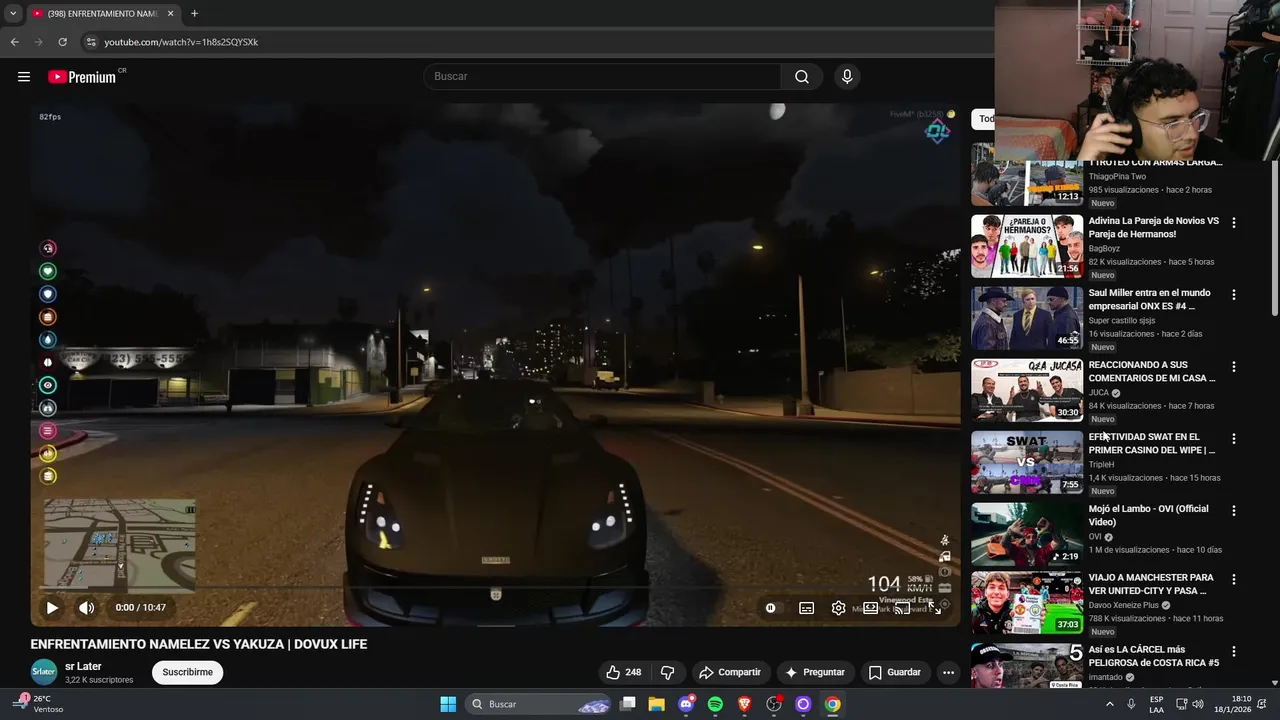The width and height of the screenshot is (1280, 720).
Task: Start voice search with microphone icon
Action: [x=847, y=77]
